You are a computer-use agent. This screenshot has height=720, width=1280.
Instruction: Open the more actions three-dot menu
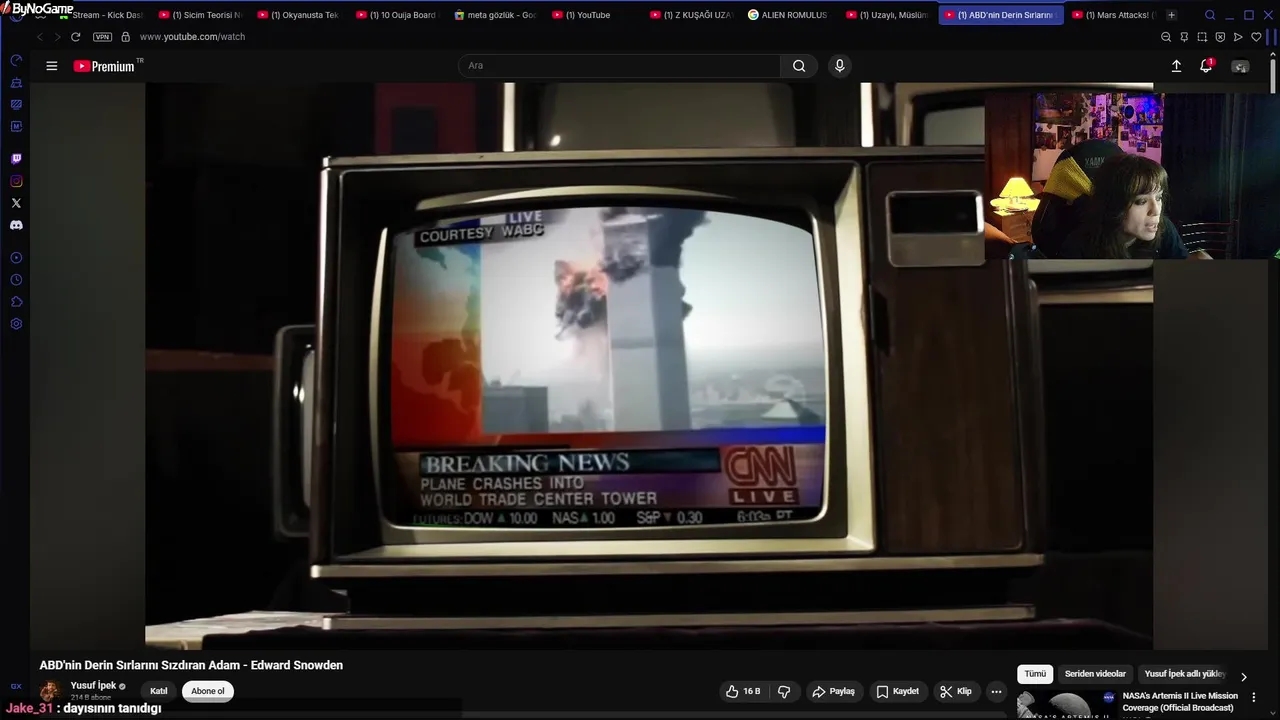[x=996, y=691]
